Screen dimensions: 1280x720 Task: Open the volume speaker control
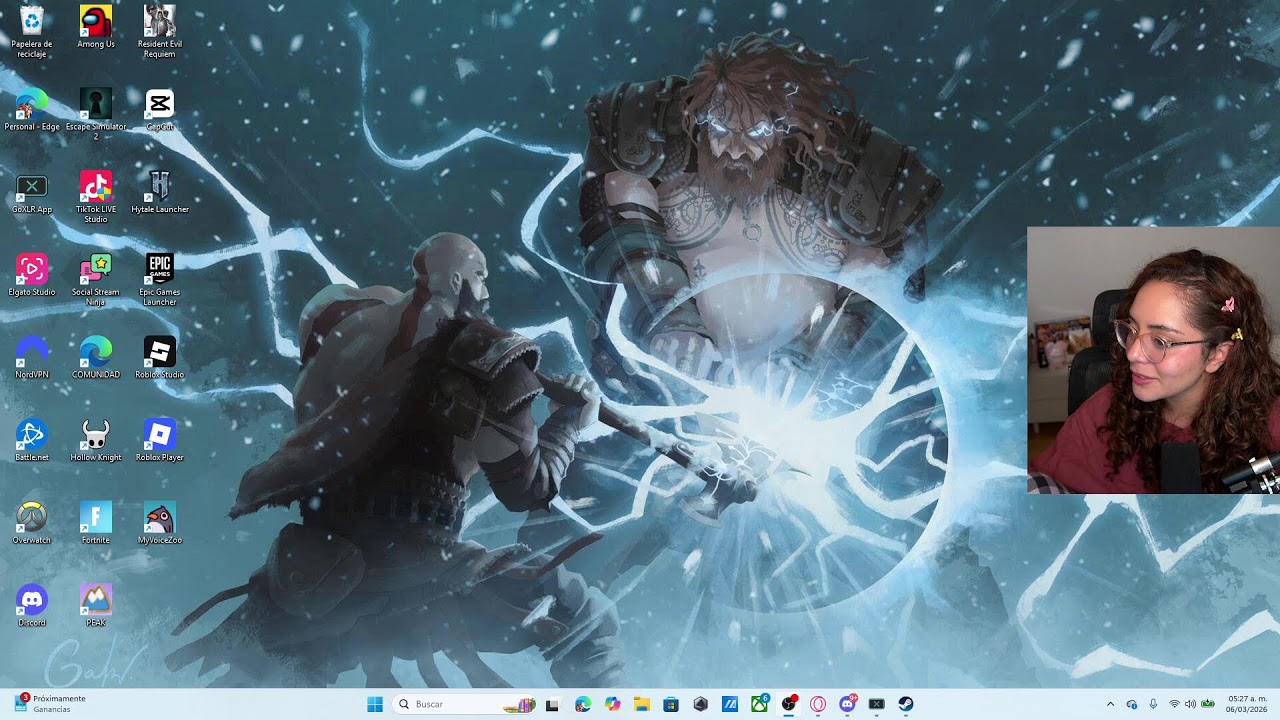click(1190, 704)
